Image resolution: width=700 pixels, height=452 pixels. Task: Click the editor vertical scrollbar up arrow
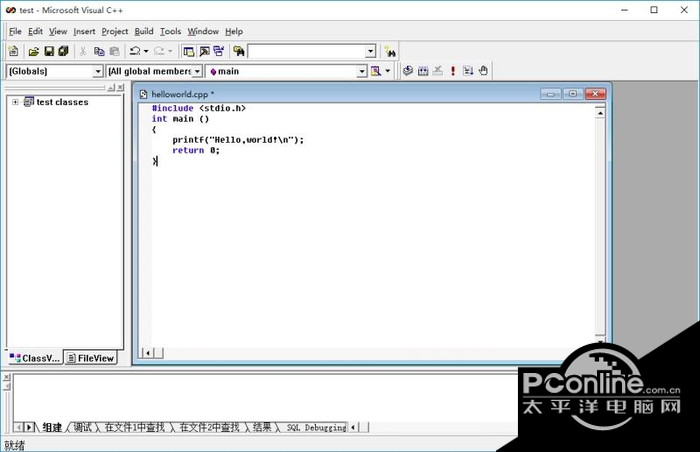pyautogui.click(x=600, y=113)
